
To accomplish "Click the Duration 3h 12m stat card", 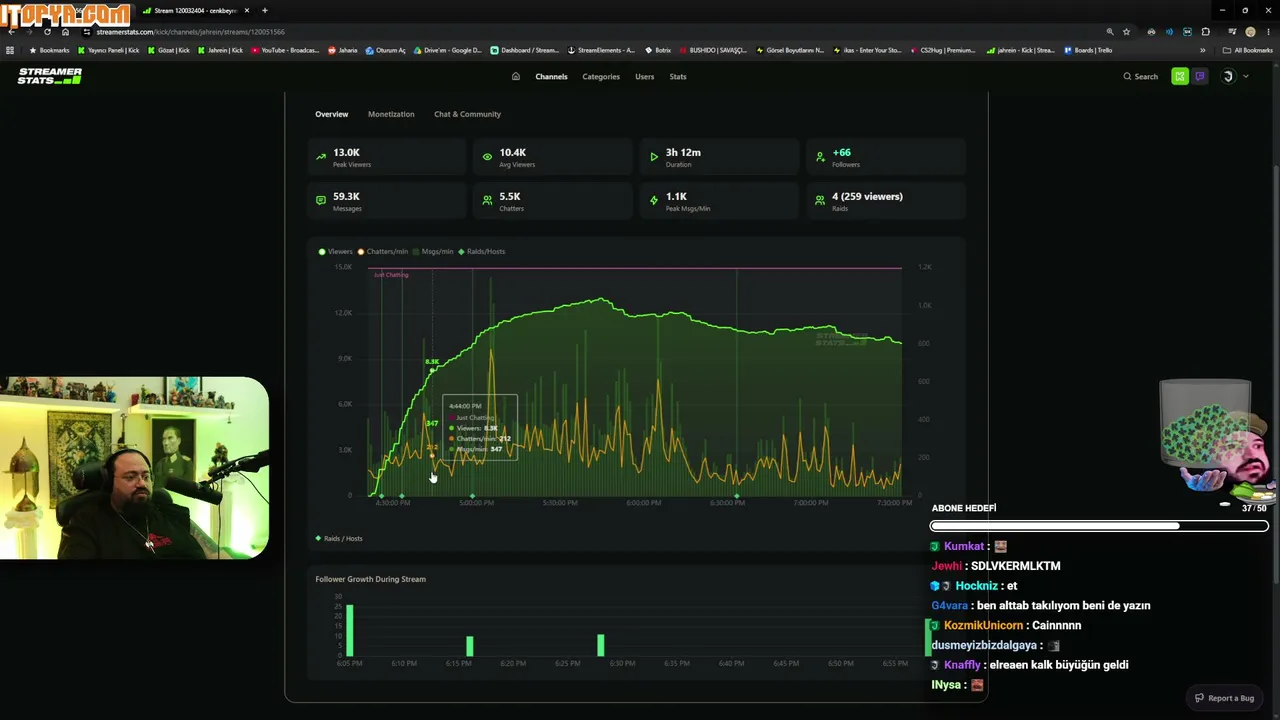I will [720, 157].
